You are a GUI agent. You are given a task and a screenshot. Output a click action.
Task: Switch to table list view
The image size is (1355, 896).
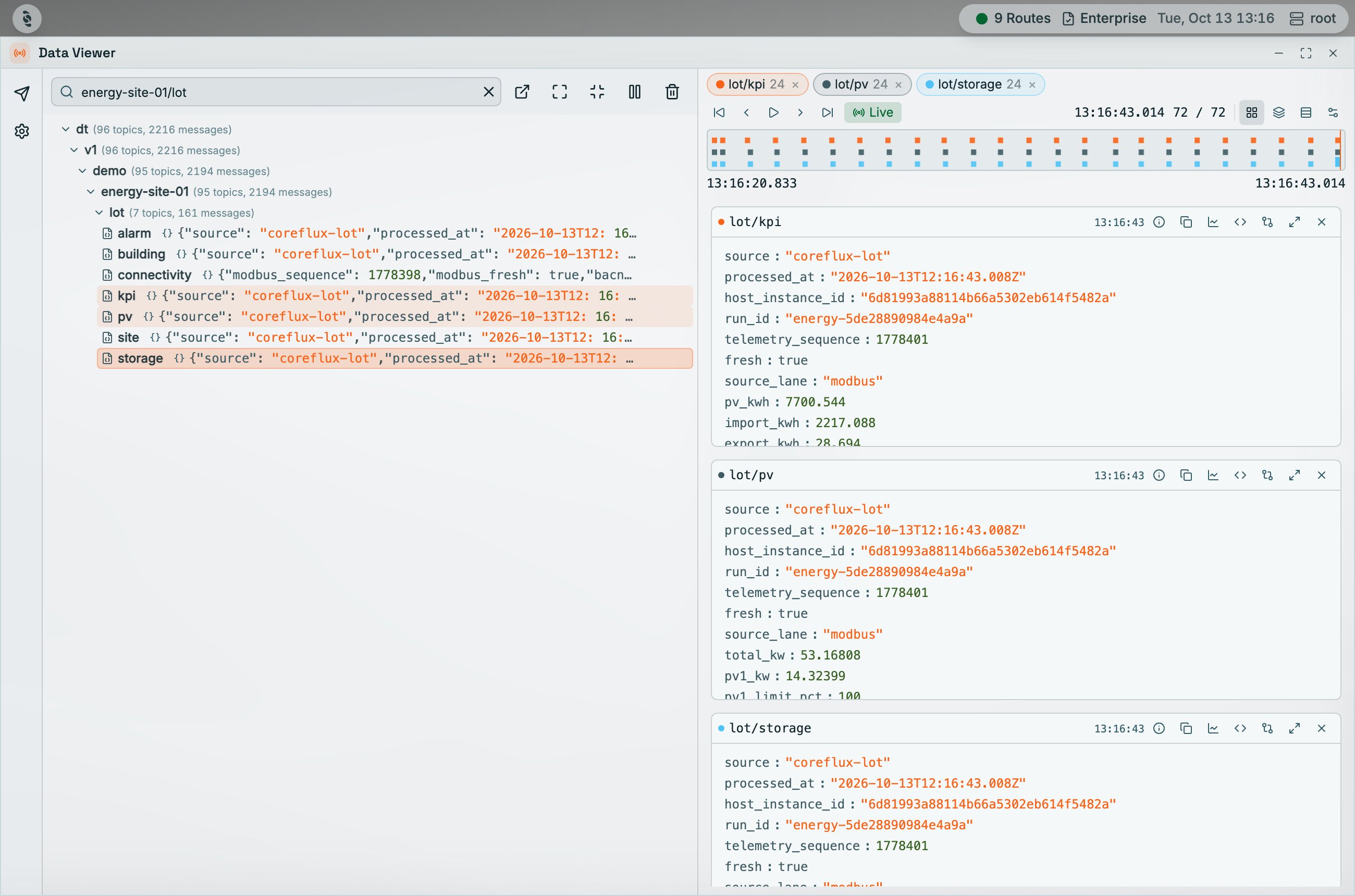point(1306,113)
